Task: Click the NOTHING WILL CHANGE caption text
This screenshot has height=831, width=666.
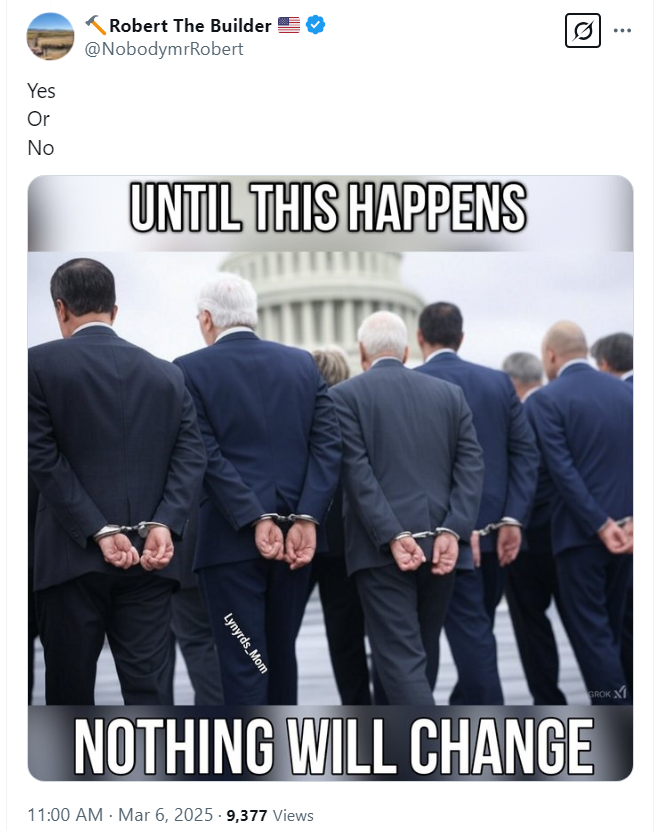Action: [334, 747]
